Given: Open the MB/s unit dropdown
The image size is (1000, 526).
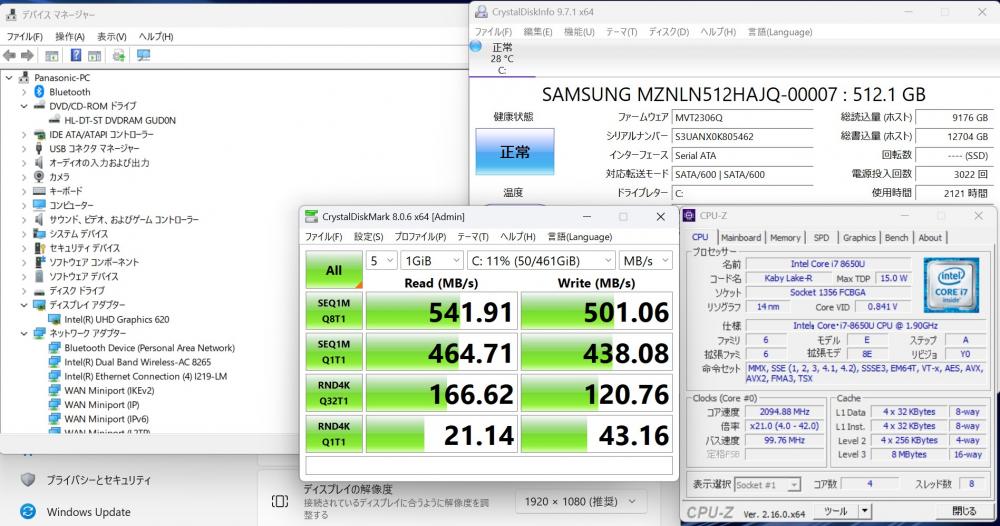Looking at the screenshot, I should [x=645, y=261].
